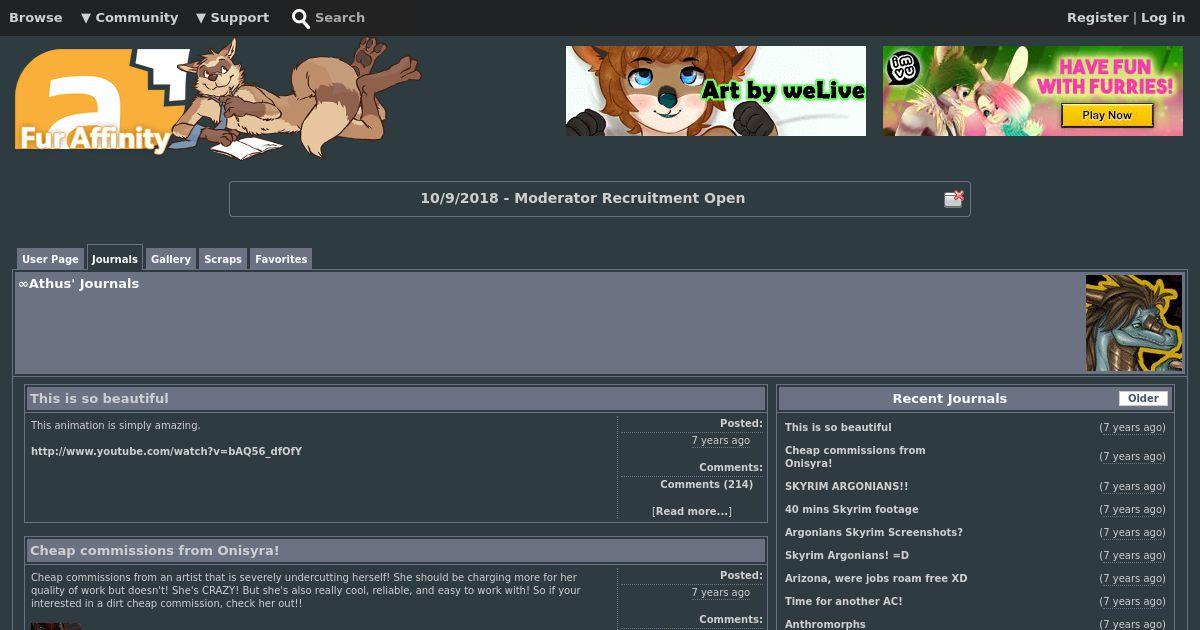Open the Art by weLive ad
The height and width of the screenshot is (630, 1200).
pyautogui.click(x=716, y=91)
